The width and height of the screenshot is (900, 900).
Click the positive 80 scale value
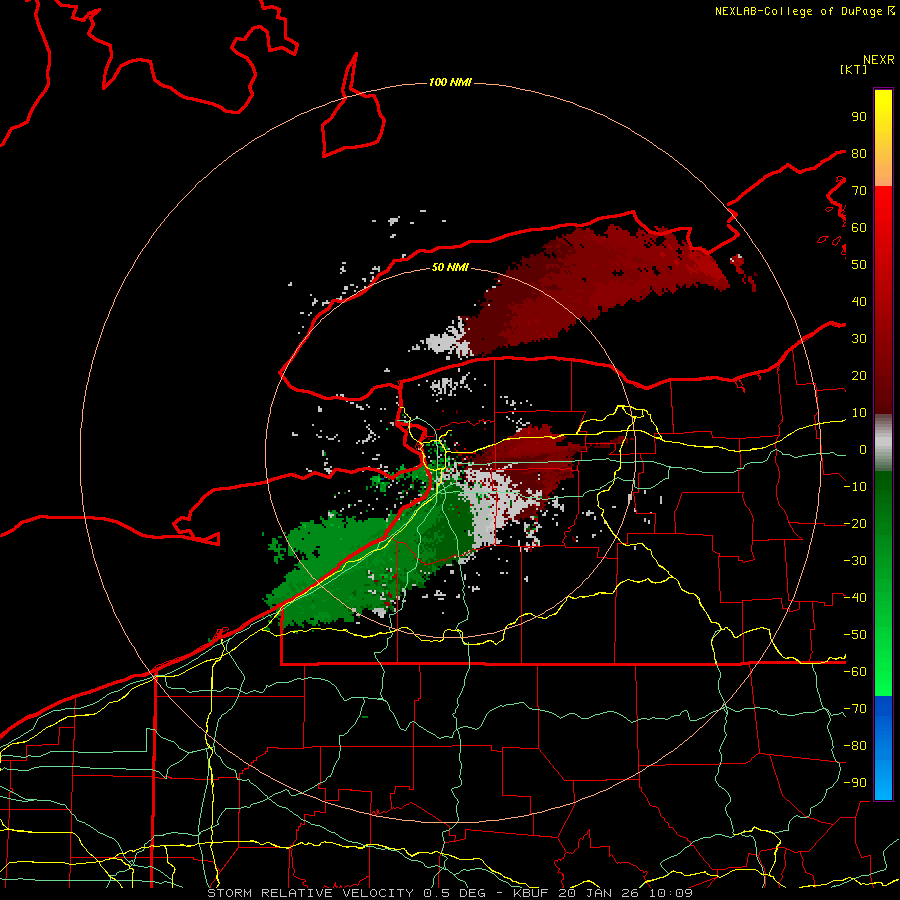click(859, 153)
